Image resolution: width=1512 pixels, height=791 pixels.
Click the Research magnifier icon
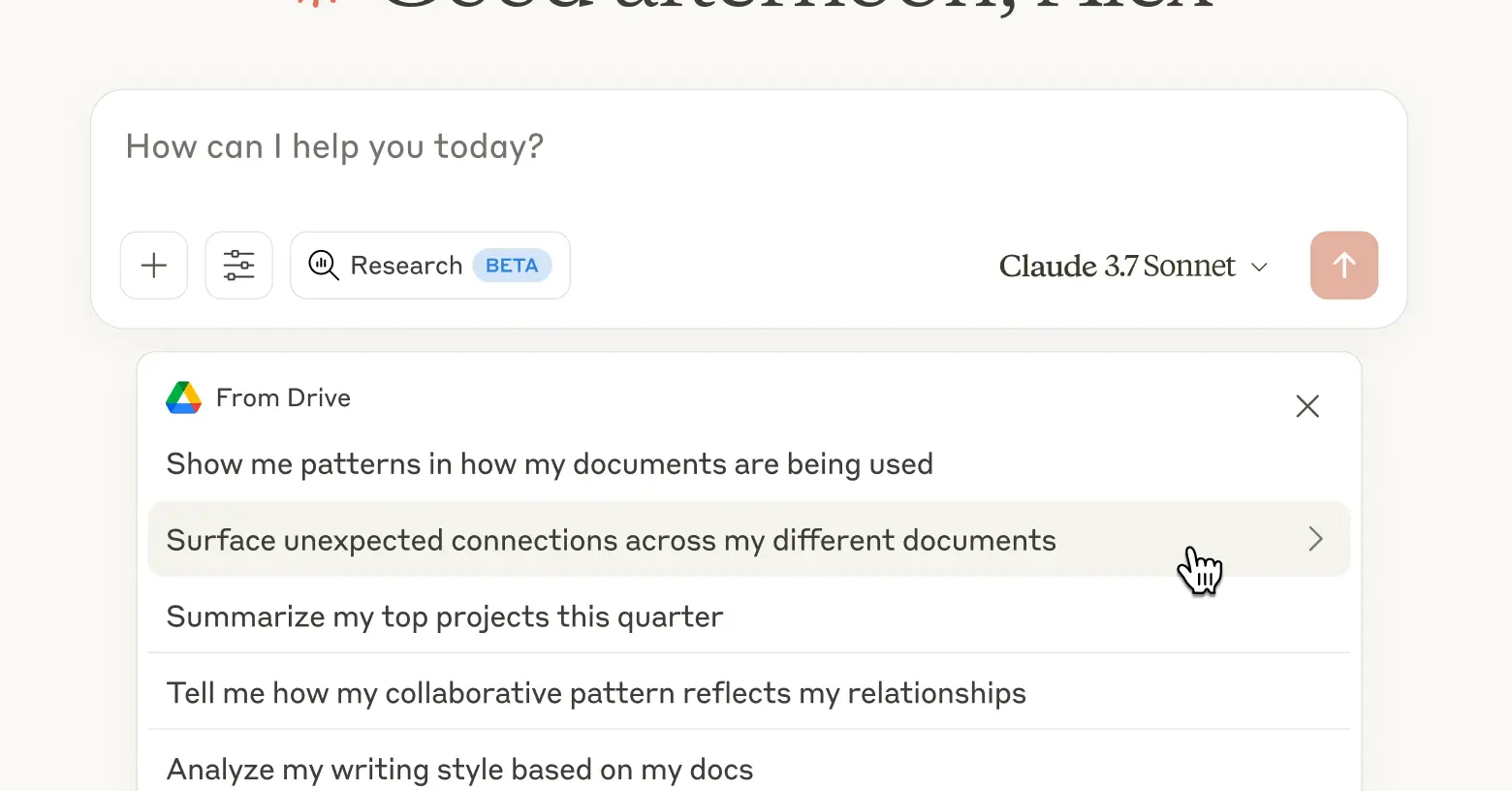click(x=323, y=266)
